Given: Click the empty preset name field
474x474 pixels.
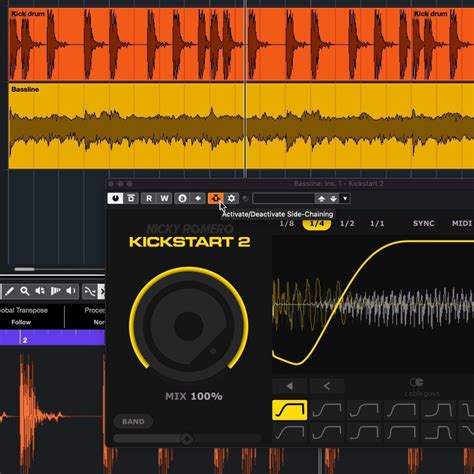Looking at the screenshot, I should point(283,199).
